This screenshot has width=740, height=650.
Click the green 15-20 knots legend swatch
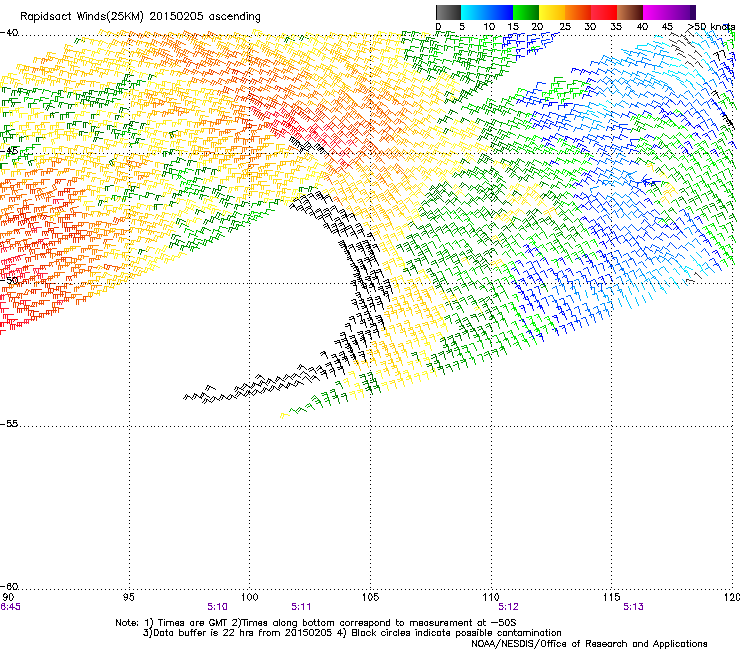526,12
